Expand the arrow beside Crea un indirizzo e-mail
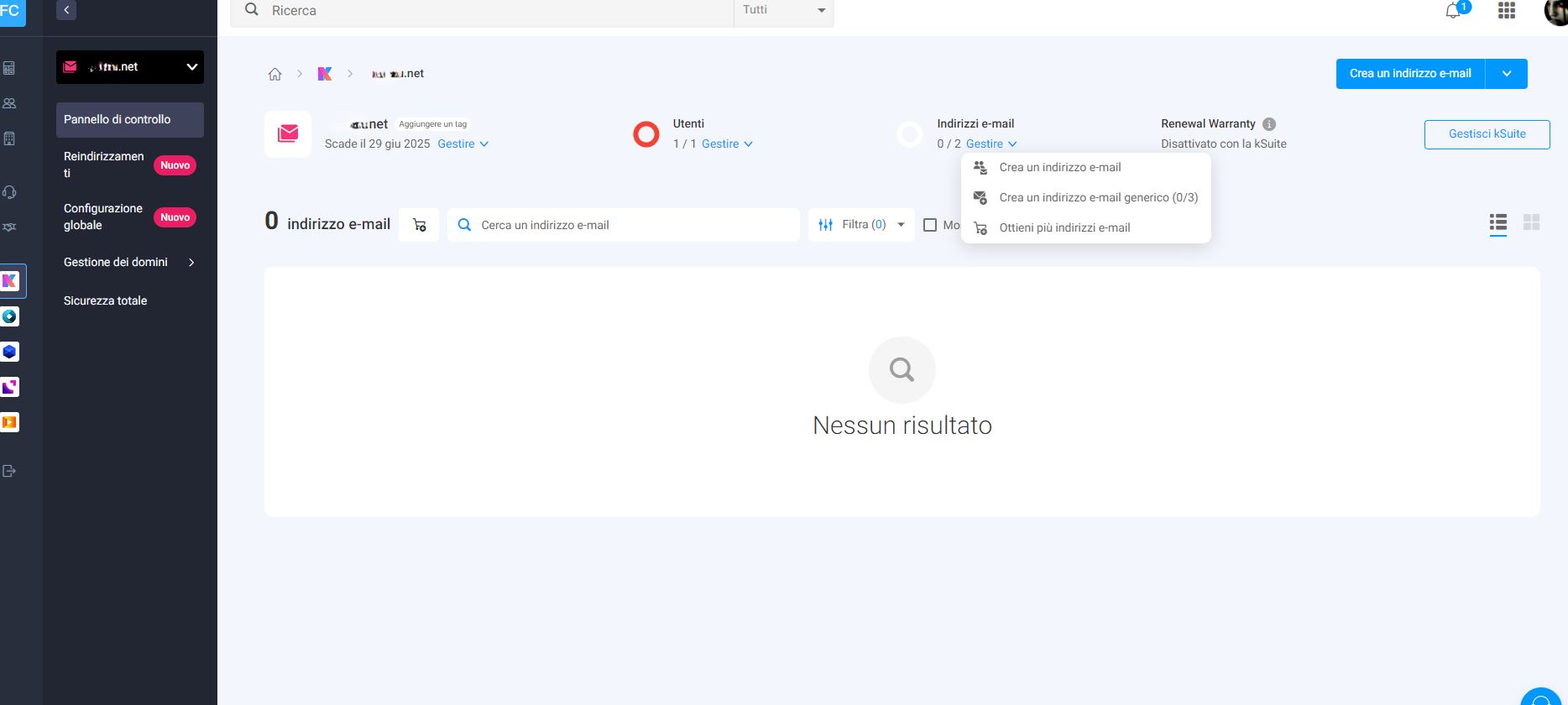 (1507, 74)
